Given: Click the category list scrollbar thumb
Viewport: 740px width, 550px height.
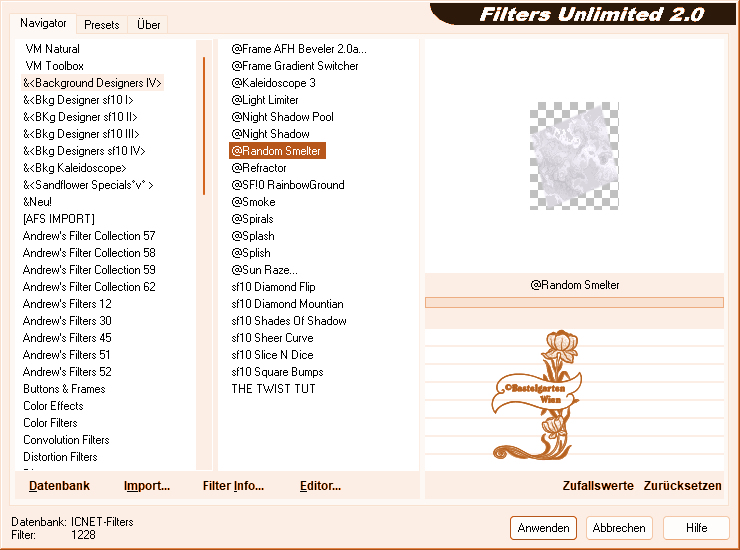Looking at the screenshot, I should (204, 126).
